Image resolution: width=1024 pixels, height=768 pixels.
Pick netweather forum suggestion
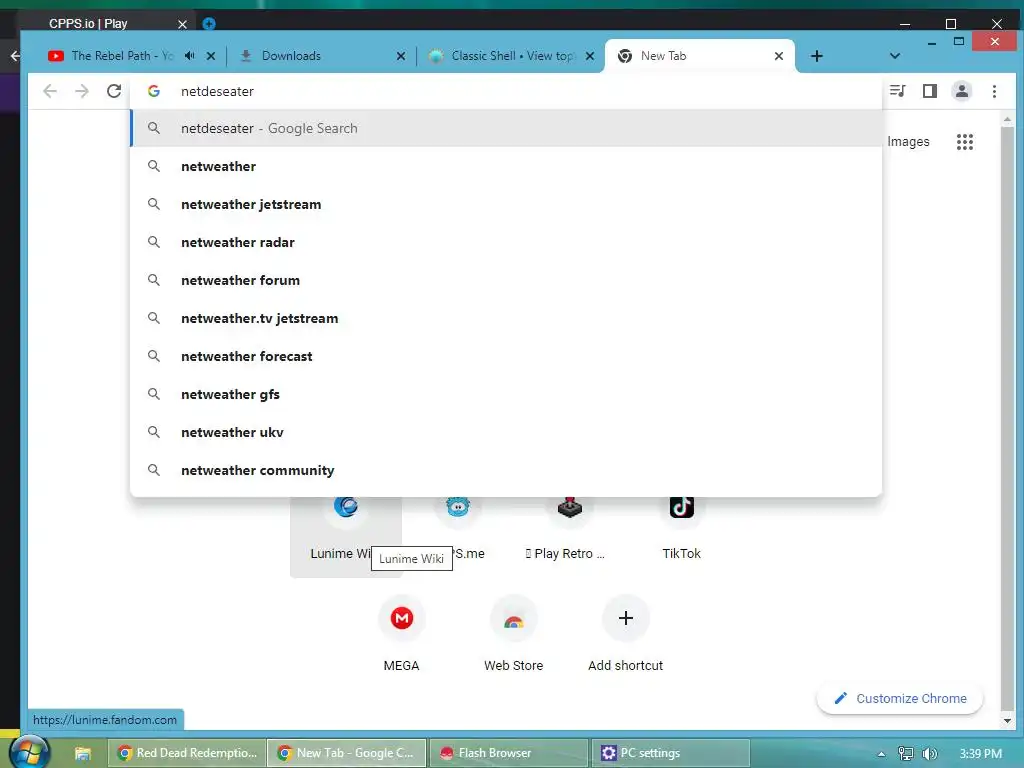click(506, 280)
